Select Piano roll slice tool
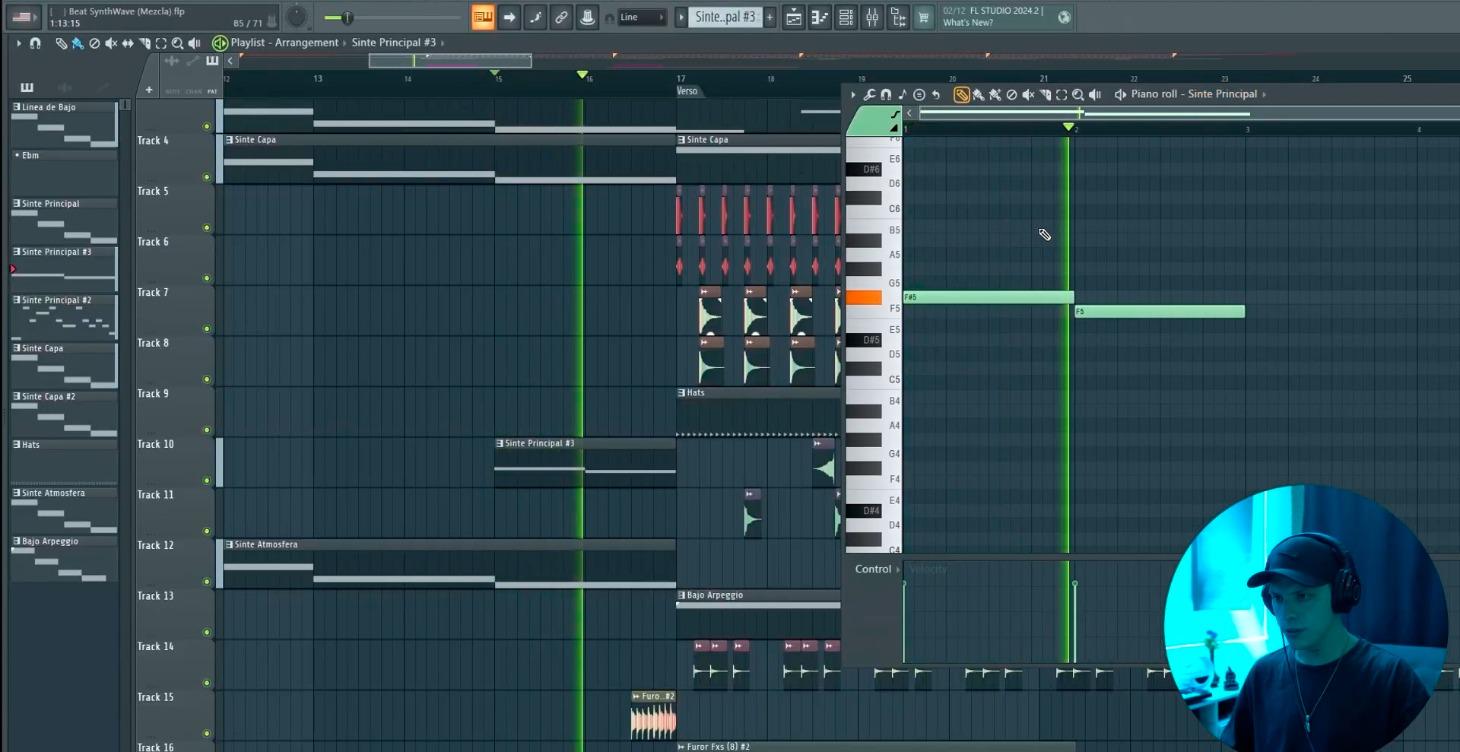The width and height of the screenshot is (1460, 752). (1045, 94)
